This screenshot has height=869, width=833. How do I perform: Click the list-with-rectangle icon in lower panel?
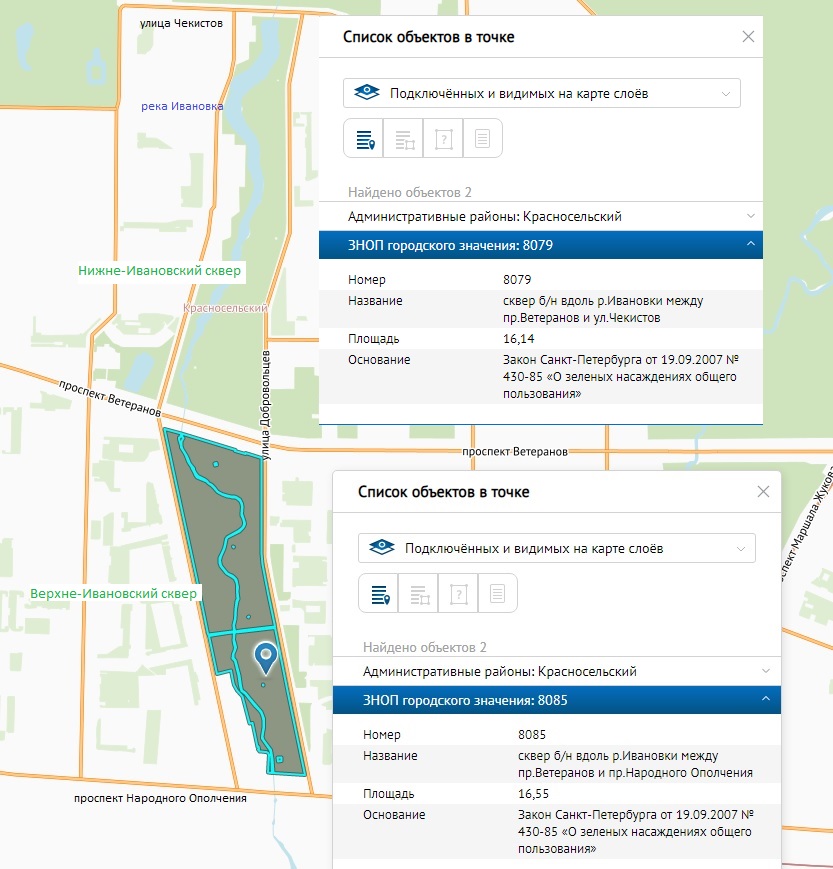click(x=419, y=594)
